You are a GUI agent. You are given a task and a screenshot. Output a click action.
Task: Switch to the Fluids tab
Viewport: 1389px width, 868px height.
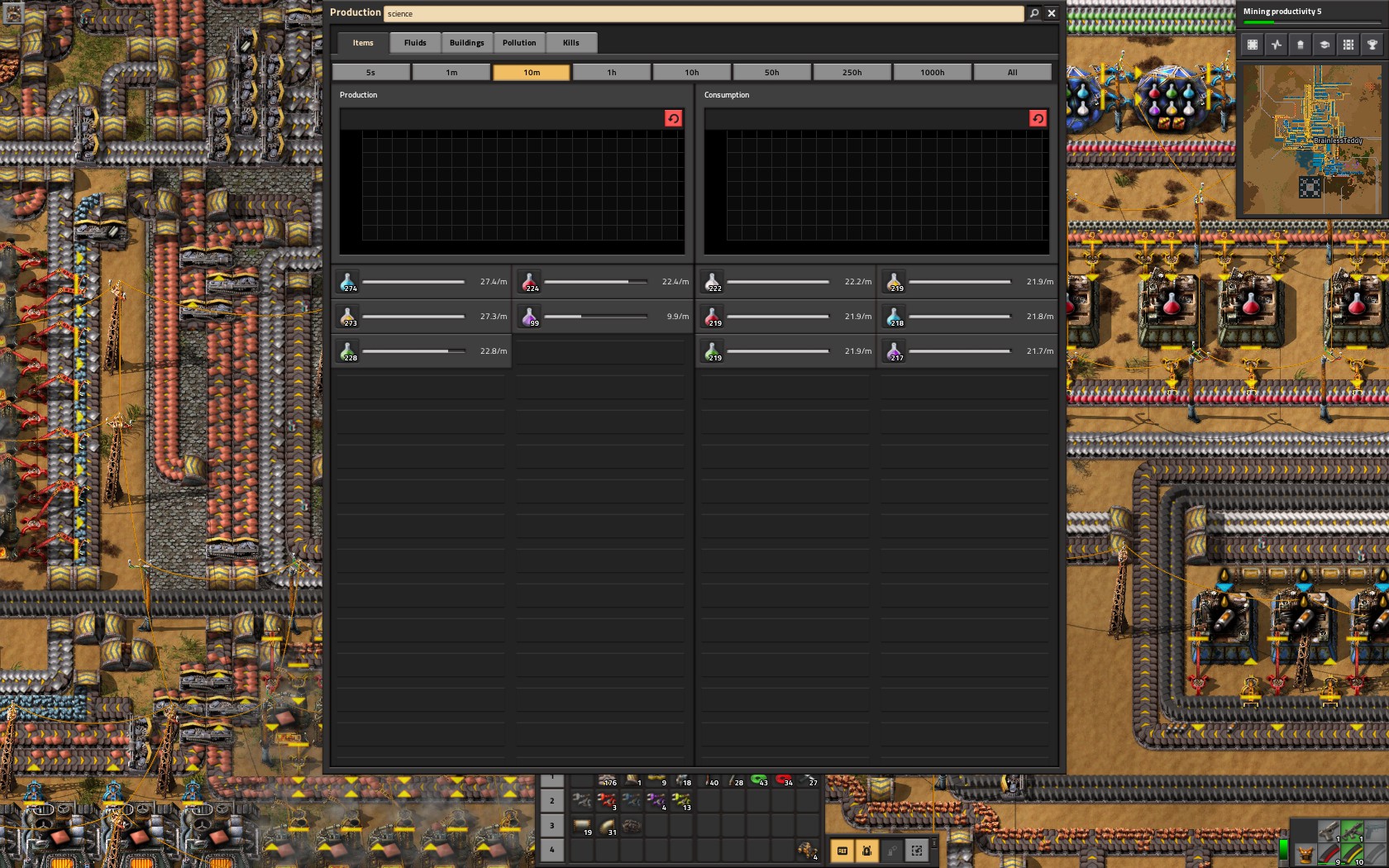415,43
